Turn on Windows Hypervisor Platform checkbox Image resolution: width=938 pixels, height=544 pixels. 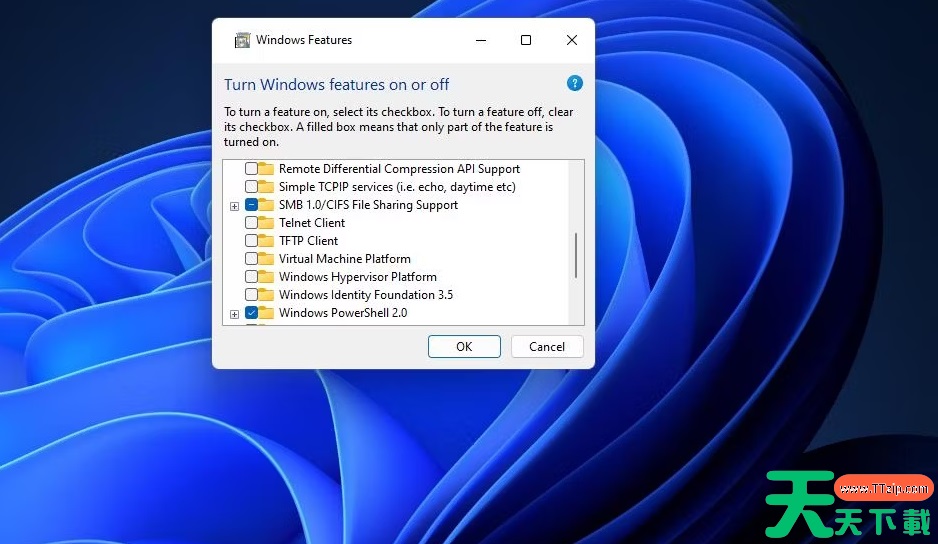tap(251, 276)
